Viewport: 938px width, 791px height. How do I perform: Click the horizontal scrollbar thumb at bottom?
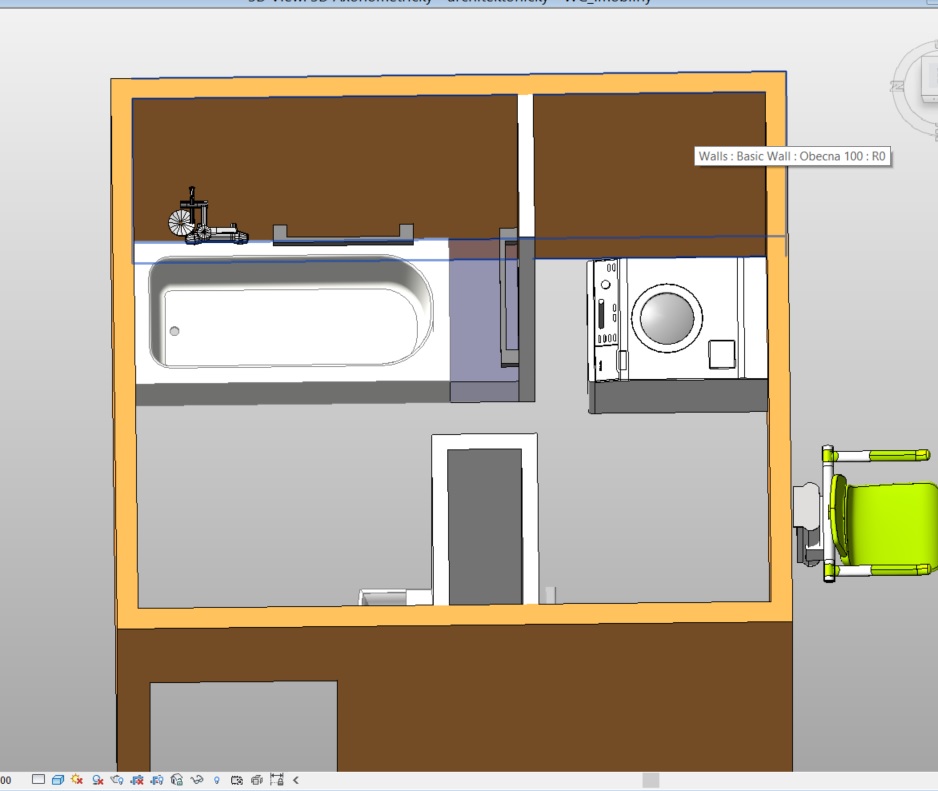pyautogui.click(x=651, y=780)
